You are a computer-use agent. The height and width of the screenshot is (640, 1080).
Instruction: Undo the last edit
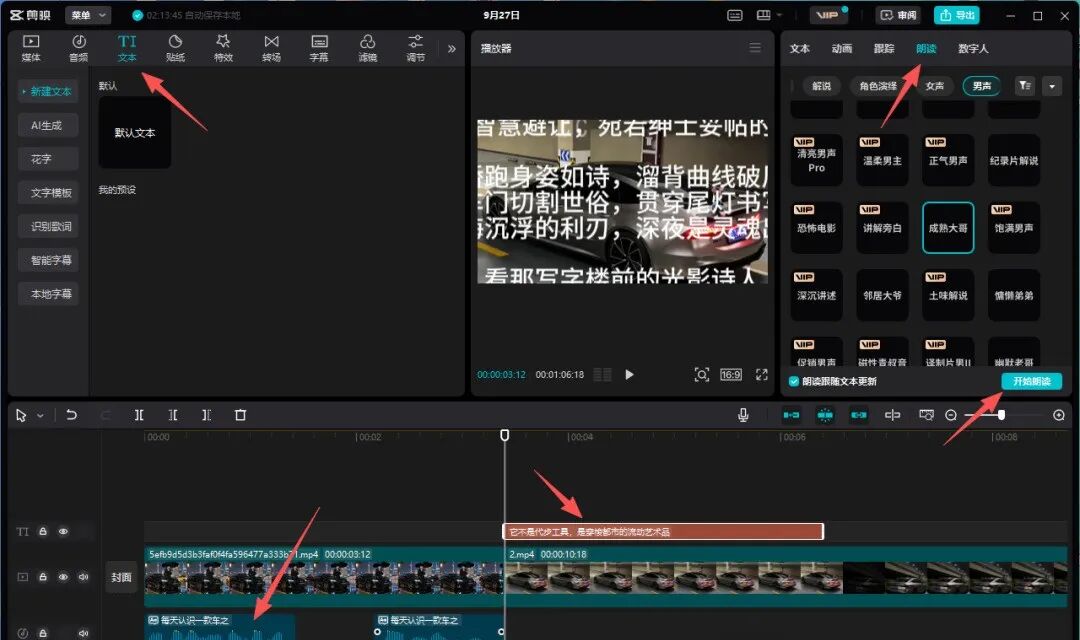click(x=72, y=415)
